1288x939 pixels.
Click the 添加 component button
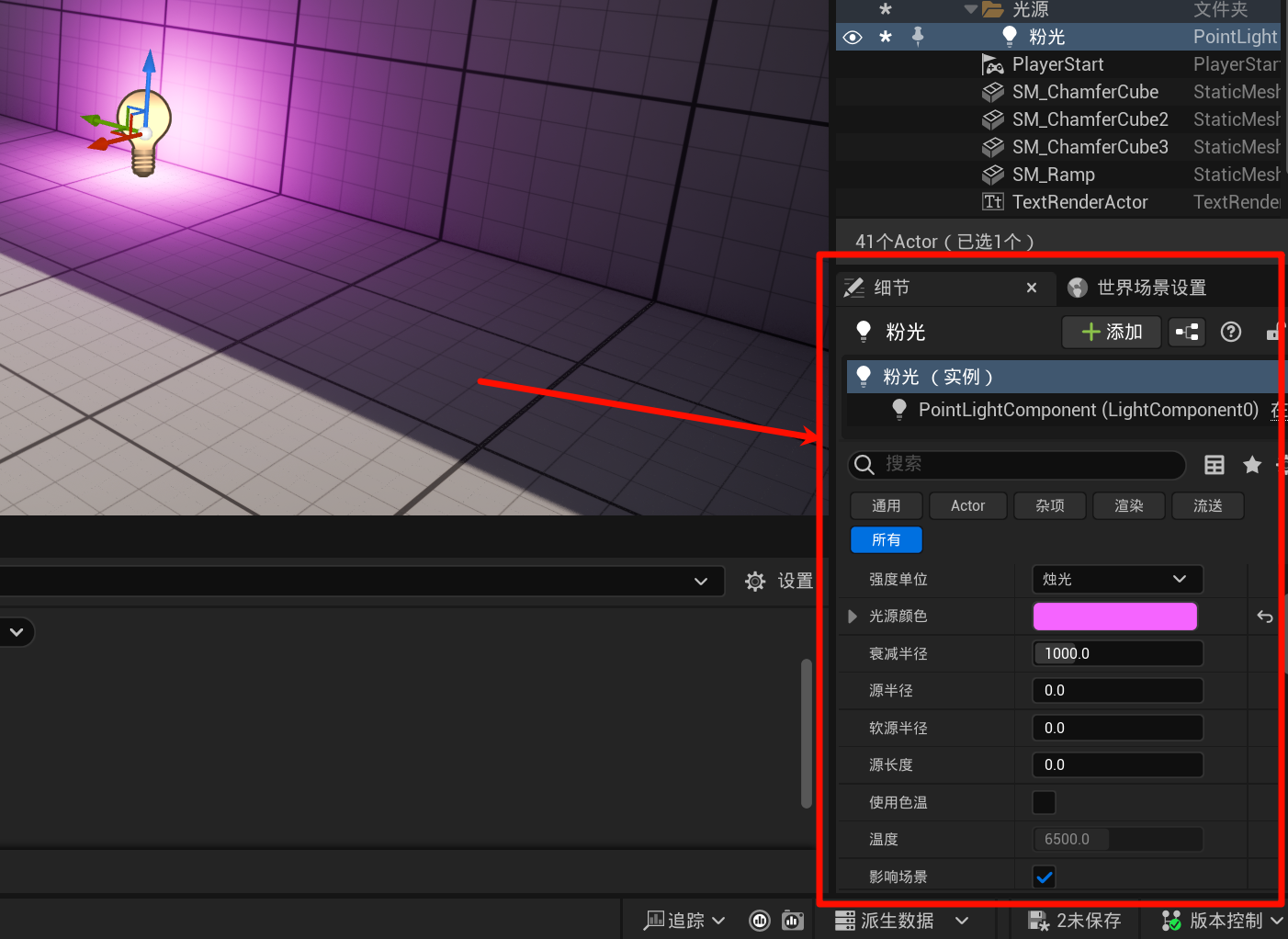(x=1112, y=332)
